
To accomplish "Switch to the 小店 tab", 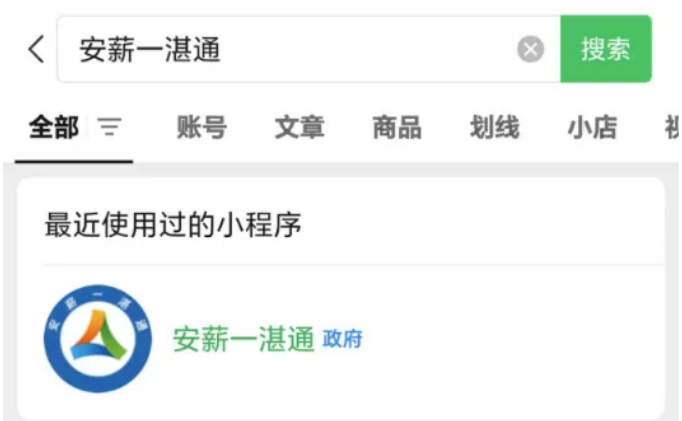I will tap(592, 127).
